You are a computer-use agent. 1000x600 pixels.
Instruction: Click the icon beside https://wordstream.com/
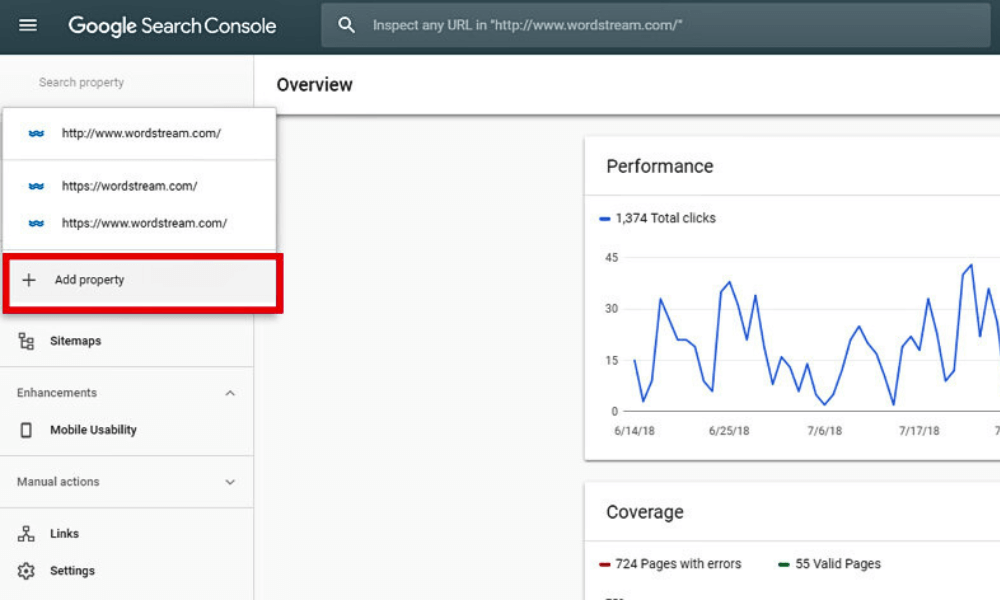coord(36,186)
